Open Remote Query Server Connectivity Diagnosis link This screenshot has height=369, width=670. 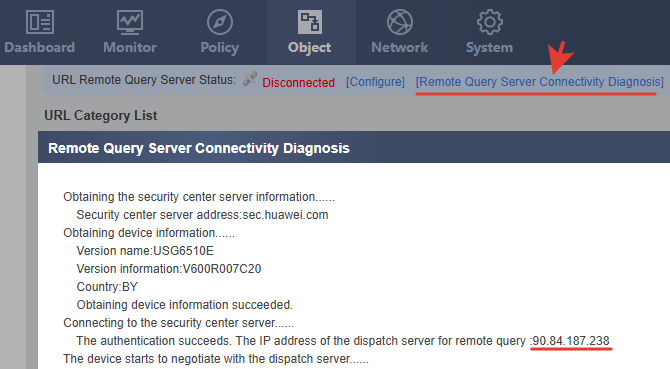pos(540,82)
